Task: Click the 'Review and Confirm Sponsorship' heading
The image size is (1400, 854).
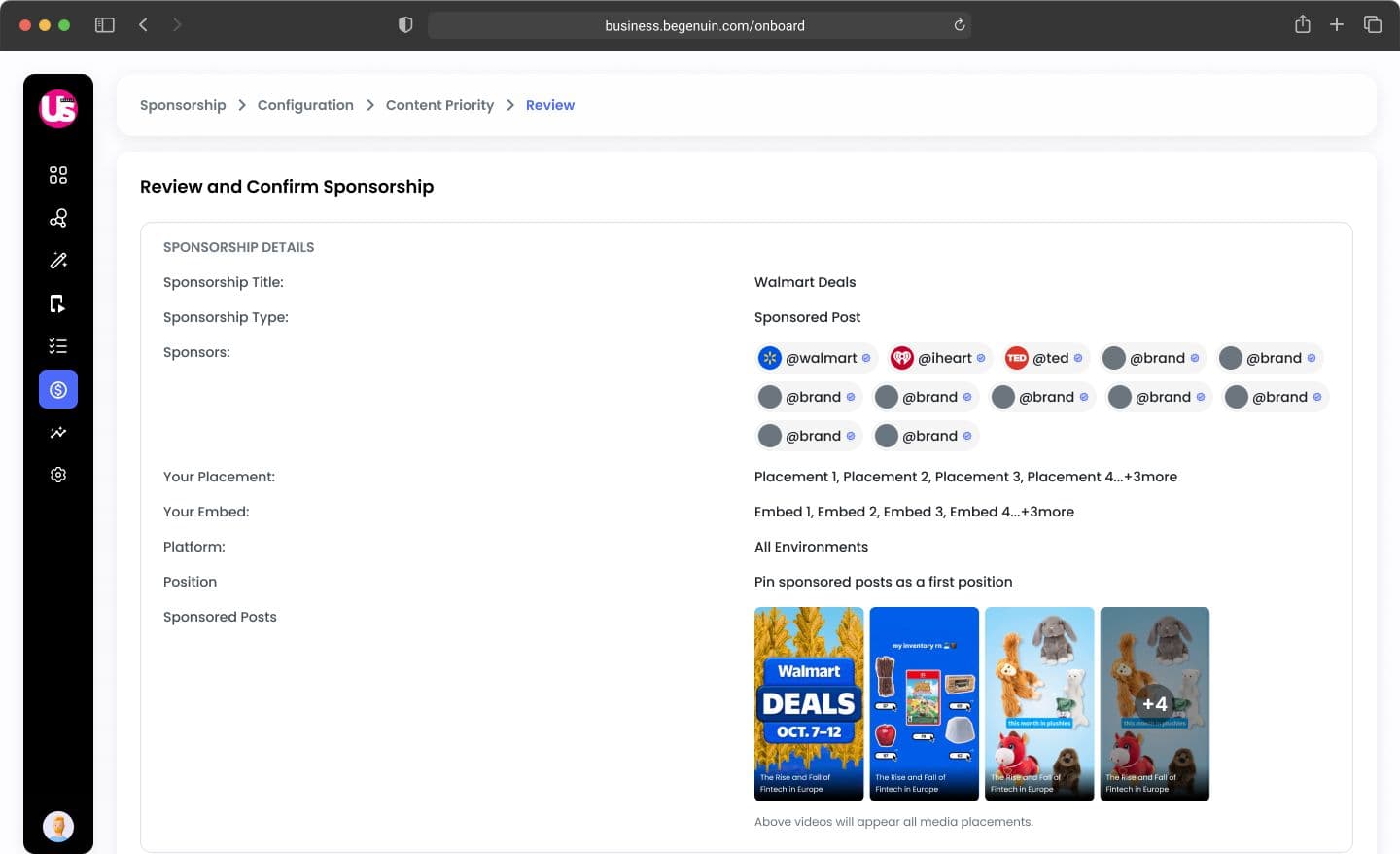Action: click(x=287, y=187)
